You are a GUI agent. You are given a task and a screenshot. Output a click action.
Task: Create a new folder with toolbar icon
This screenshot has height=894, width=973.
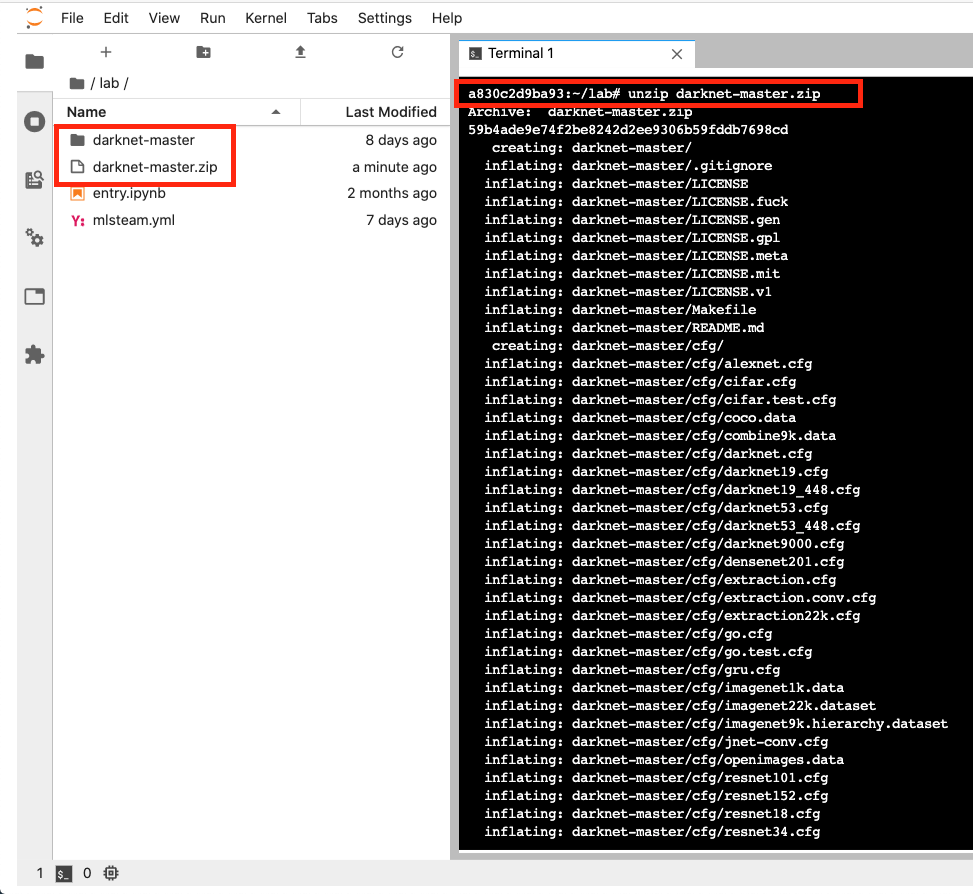click(204, 52)
